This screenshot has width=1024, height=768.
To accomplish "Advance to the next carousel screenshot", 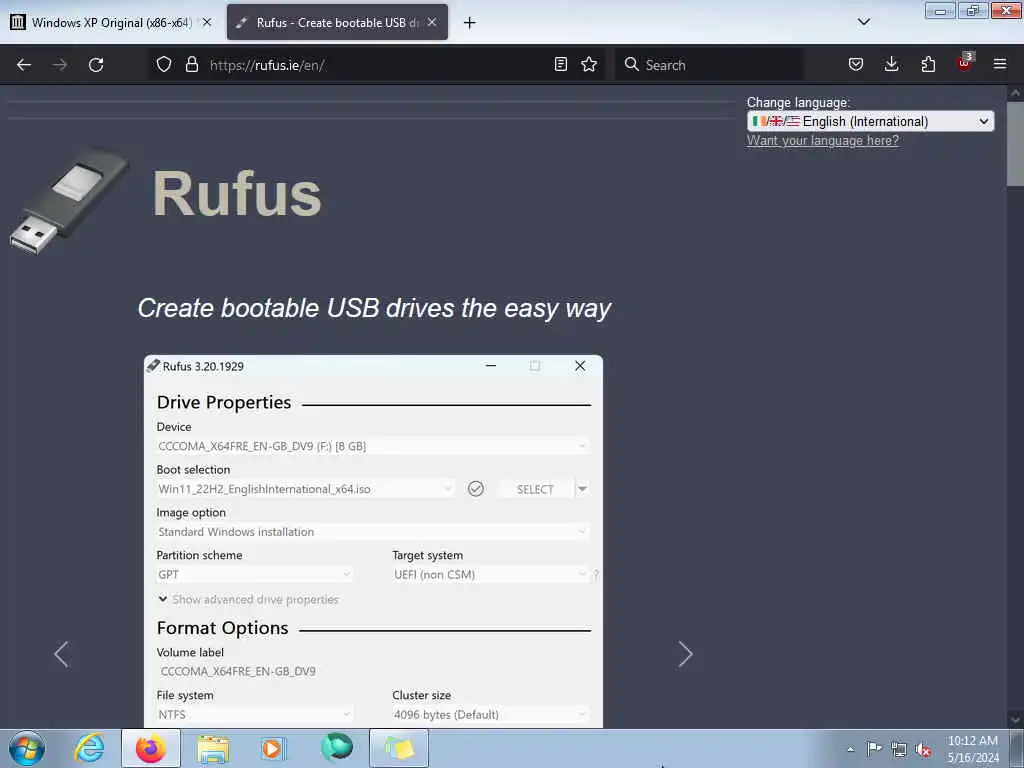I will [x=685, y=654].
